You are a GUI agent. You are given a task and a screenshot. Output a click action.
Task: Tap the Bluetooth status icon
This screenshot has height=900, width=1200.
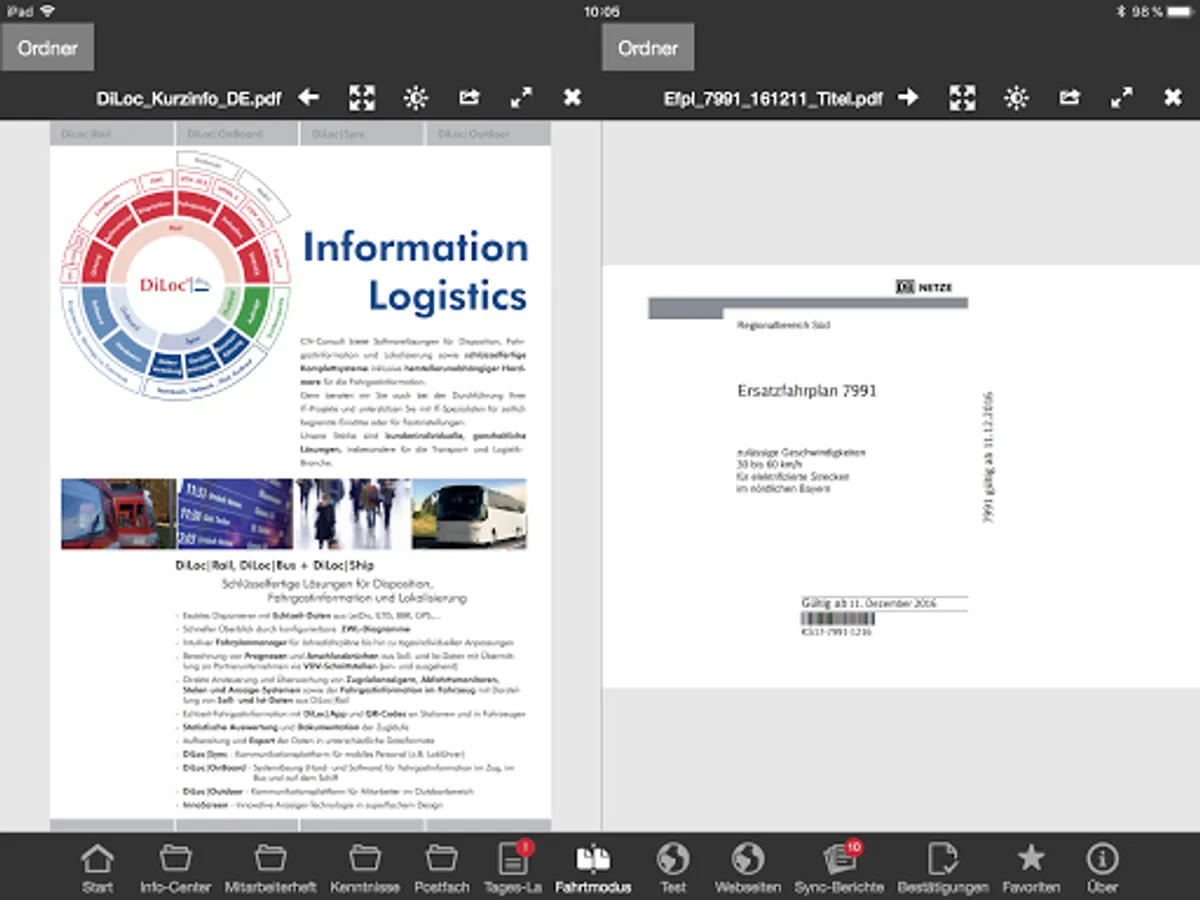tap(1122, 11)
